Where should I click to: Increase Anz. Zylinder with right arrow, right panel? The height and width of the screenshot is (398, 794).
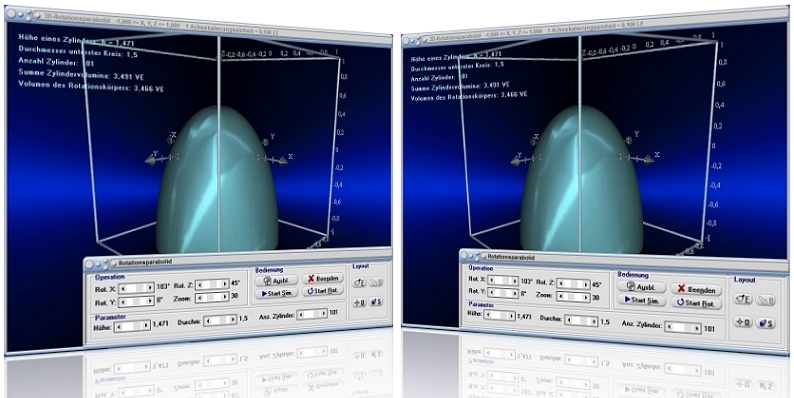[x=697, y=328]
